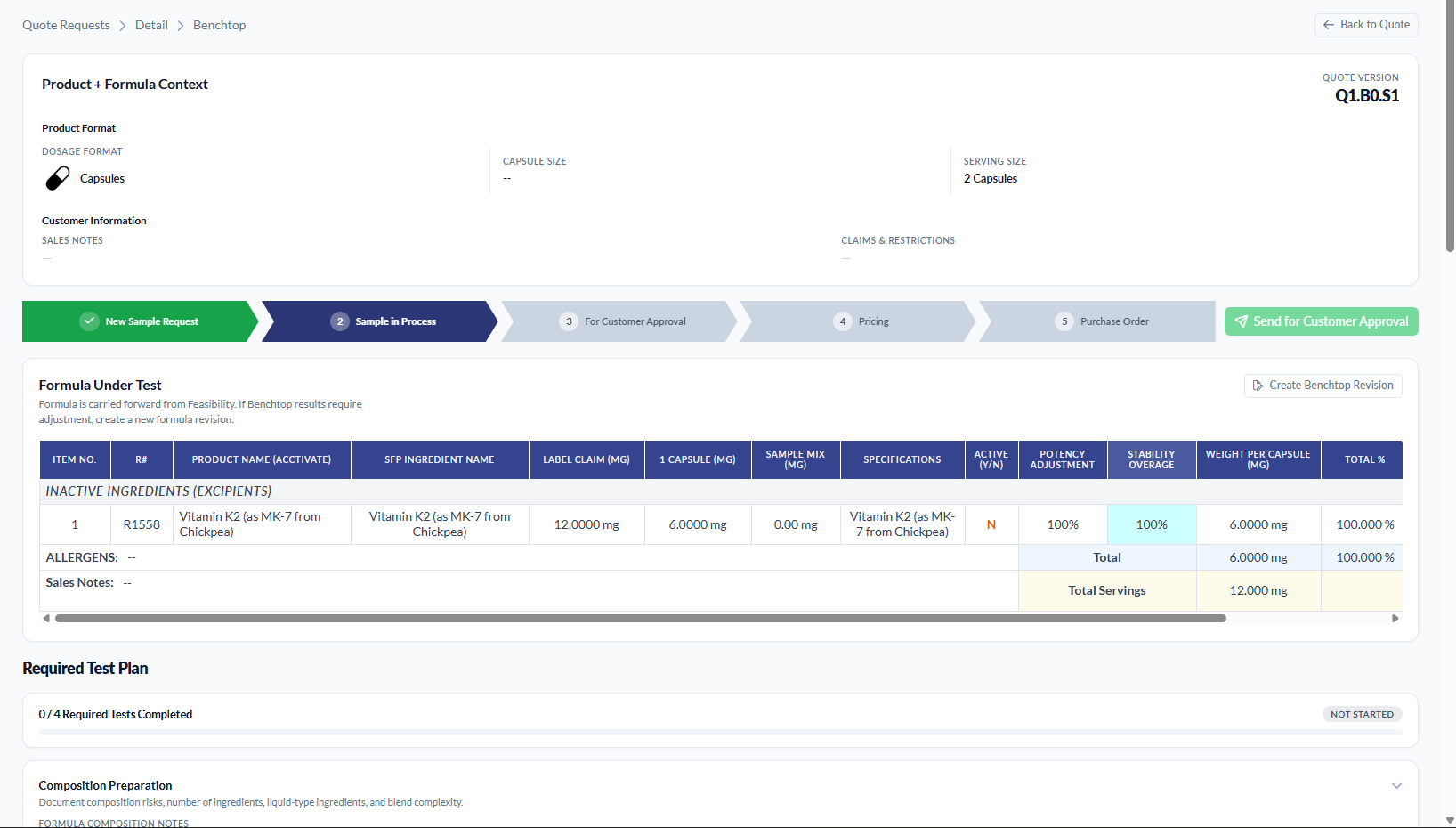1456x828 pixels.
Task: Click the chevron after Quote Requests breadcrumb
Action: (x=123, y=26)
